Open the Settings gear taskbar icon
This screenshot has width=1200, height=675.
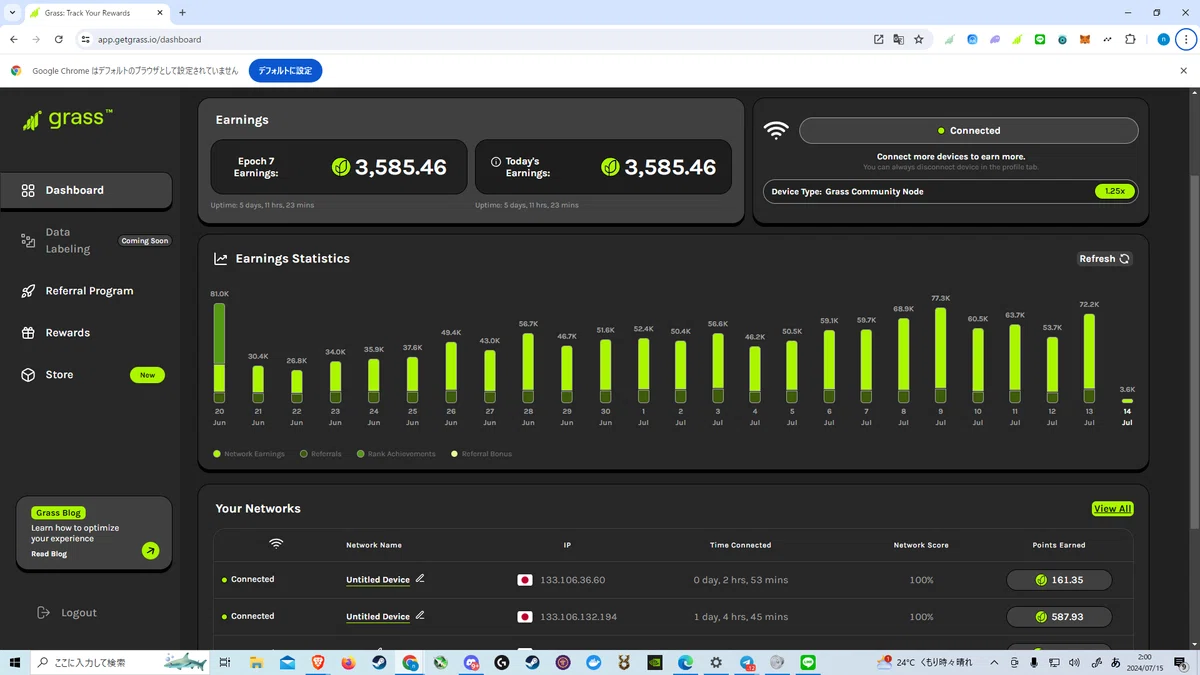(x=716, y=662)
